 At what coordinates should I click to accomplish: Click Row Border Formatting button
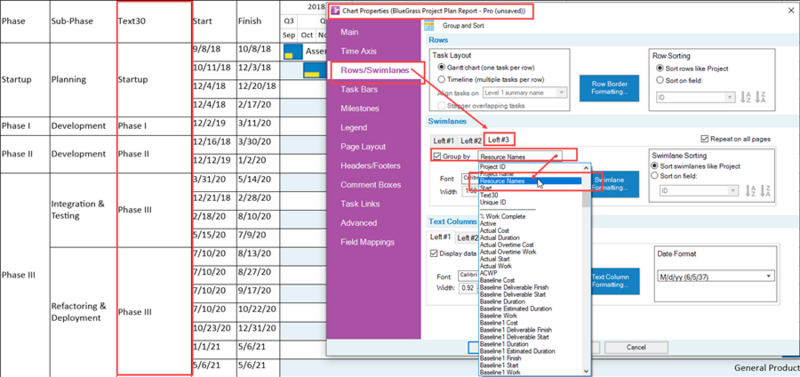pyautogui.click(x=609, y=88)
